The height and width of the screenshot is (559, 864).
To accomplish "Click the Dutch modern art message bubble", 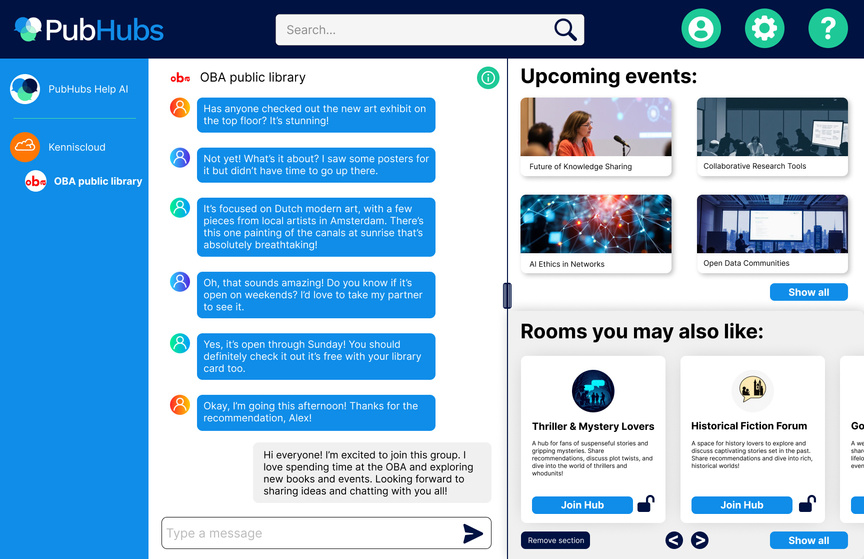I will 316,227.
